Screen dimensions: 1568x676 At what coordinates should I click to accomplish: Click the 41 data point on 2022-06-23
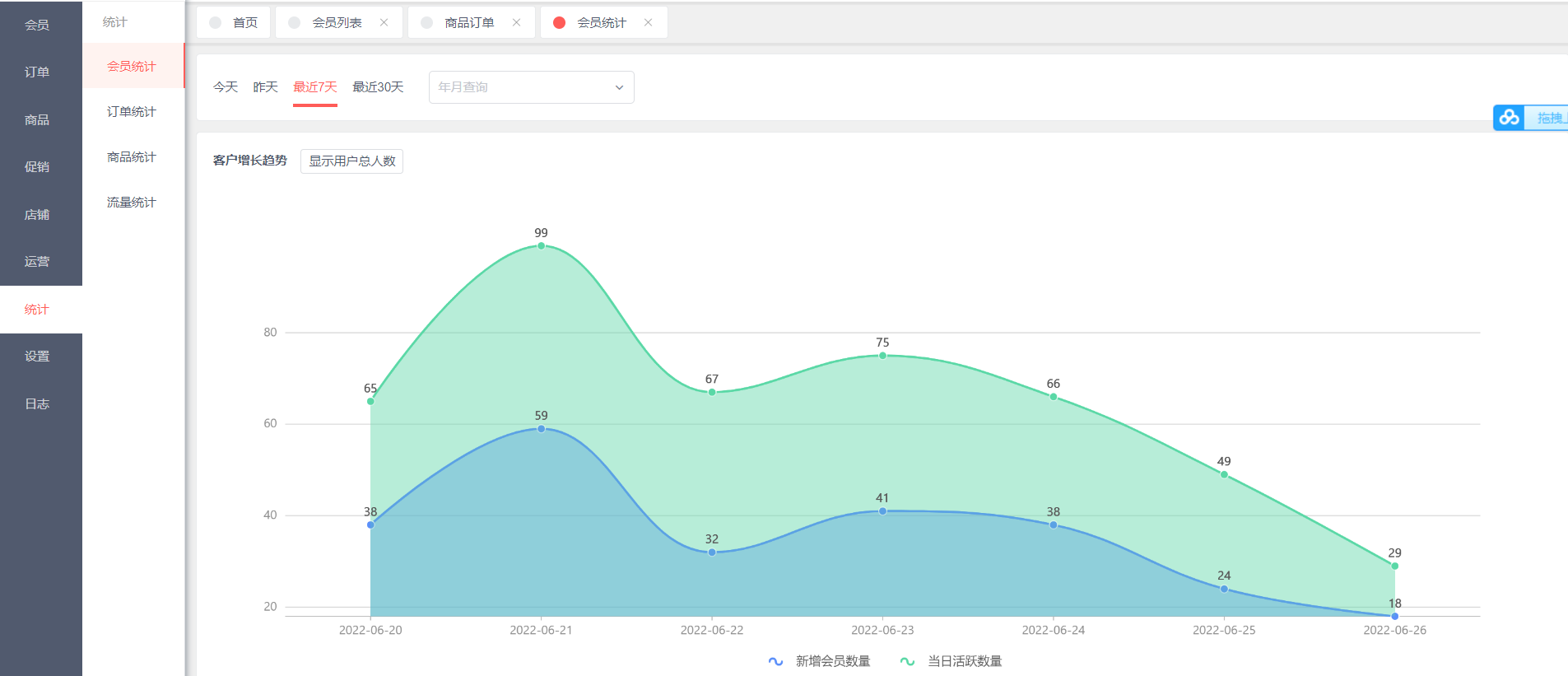point(882,511)
